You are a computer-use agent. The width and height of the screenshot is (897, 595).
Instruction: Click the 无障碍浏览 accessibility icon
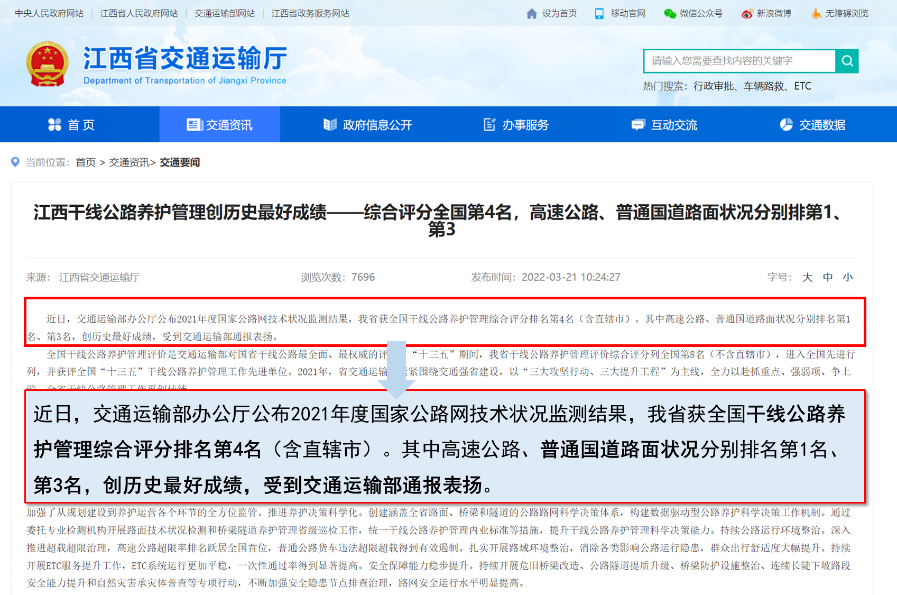(816, 13)
